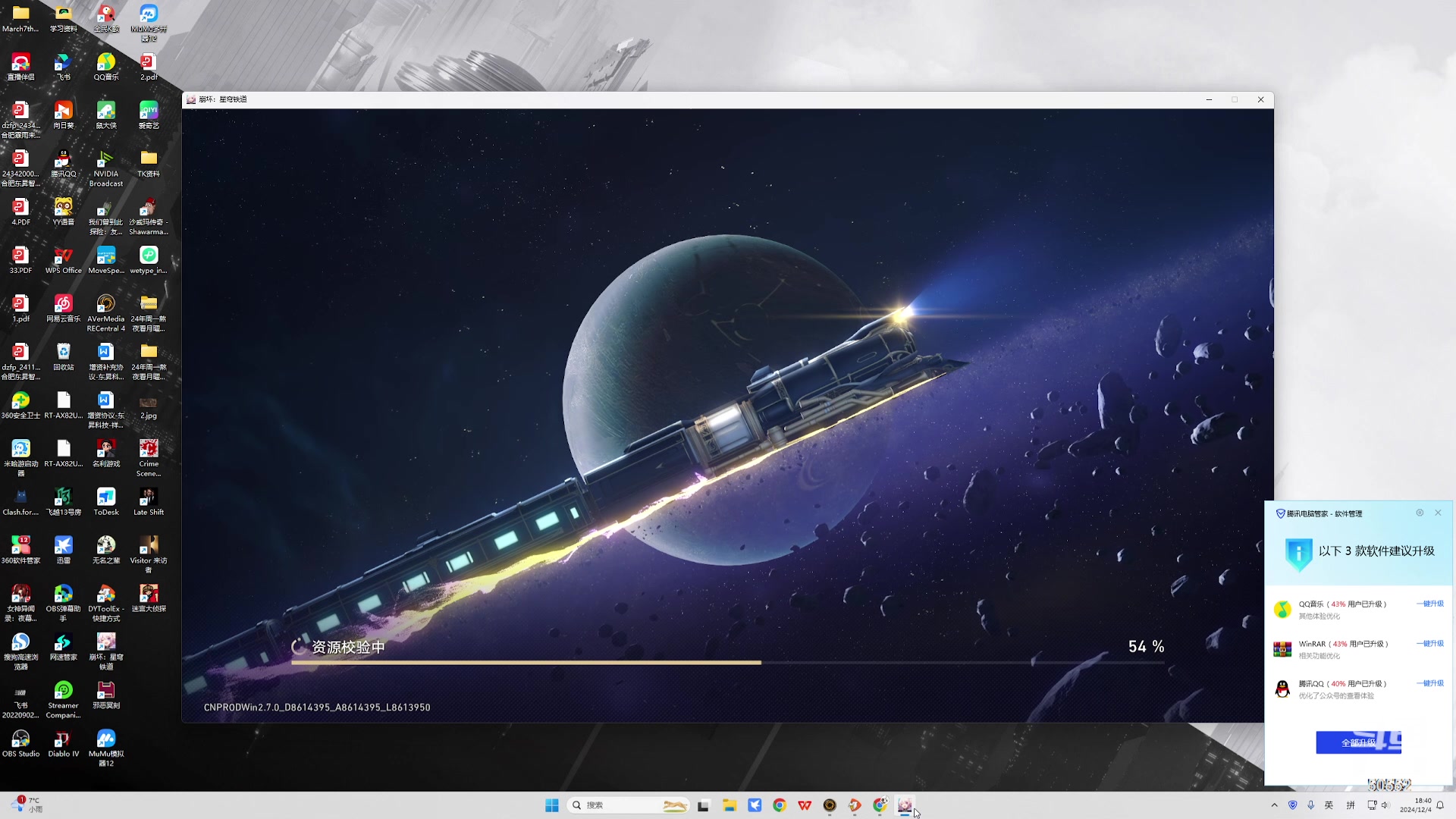Launch NVIDIA Broadcast from desktop

(x=106, y=168)
